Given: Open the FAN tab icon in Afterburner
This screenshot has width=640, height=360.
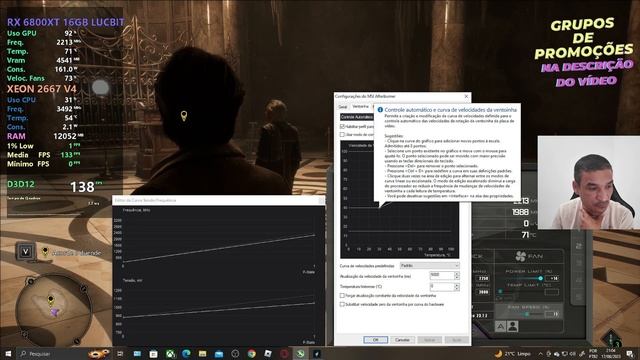Looking at the screenshot, I should pos(520,256).
